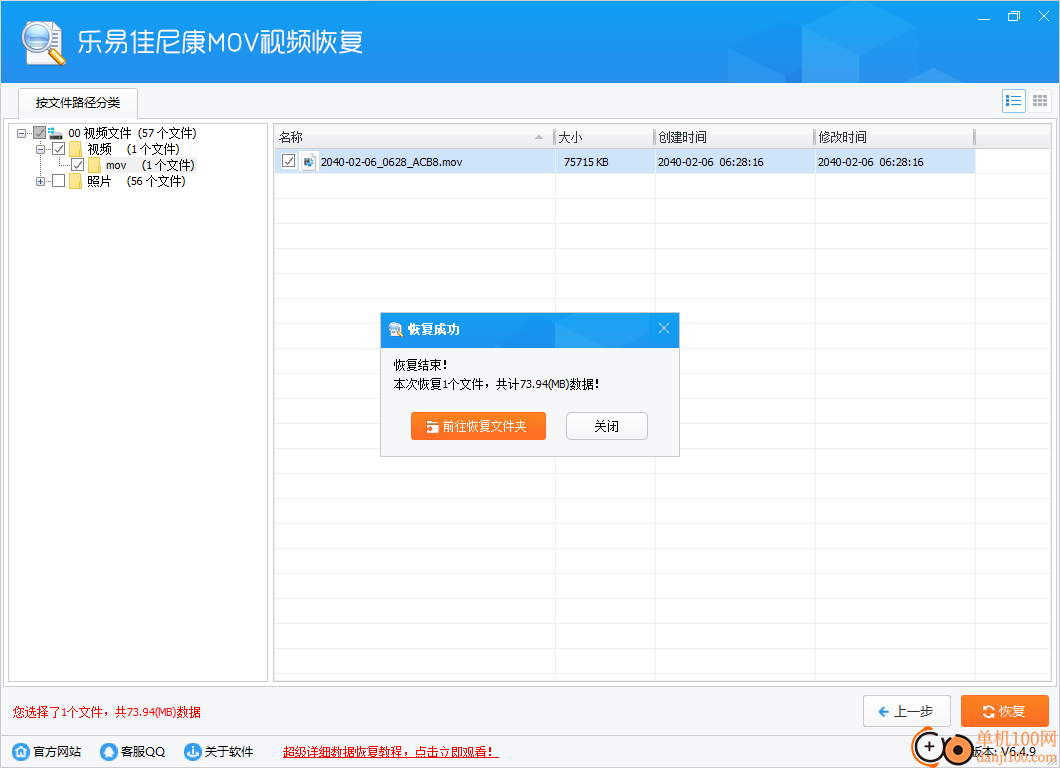Collapse the 视频 tree node
The height and width of the screenshot is (768, 1060).
pos(41,149)
